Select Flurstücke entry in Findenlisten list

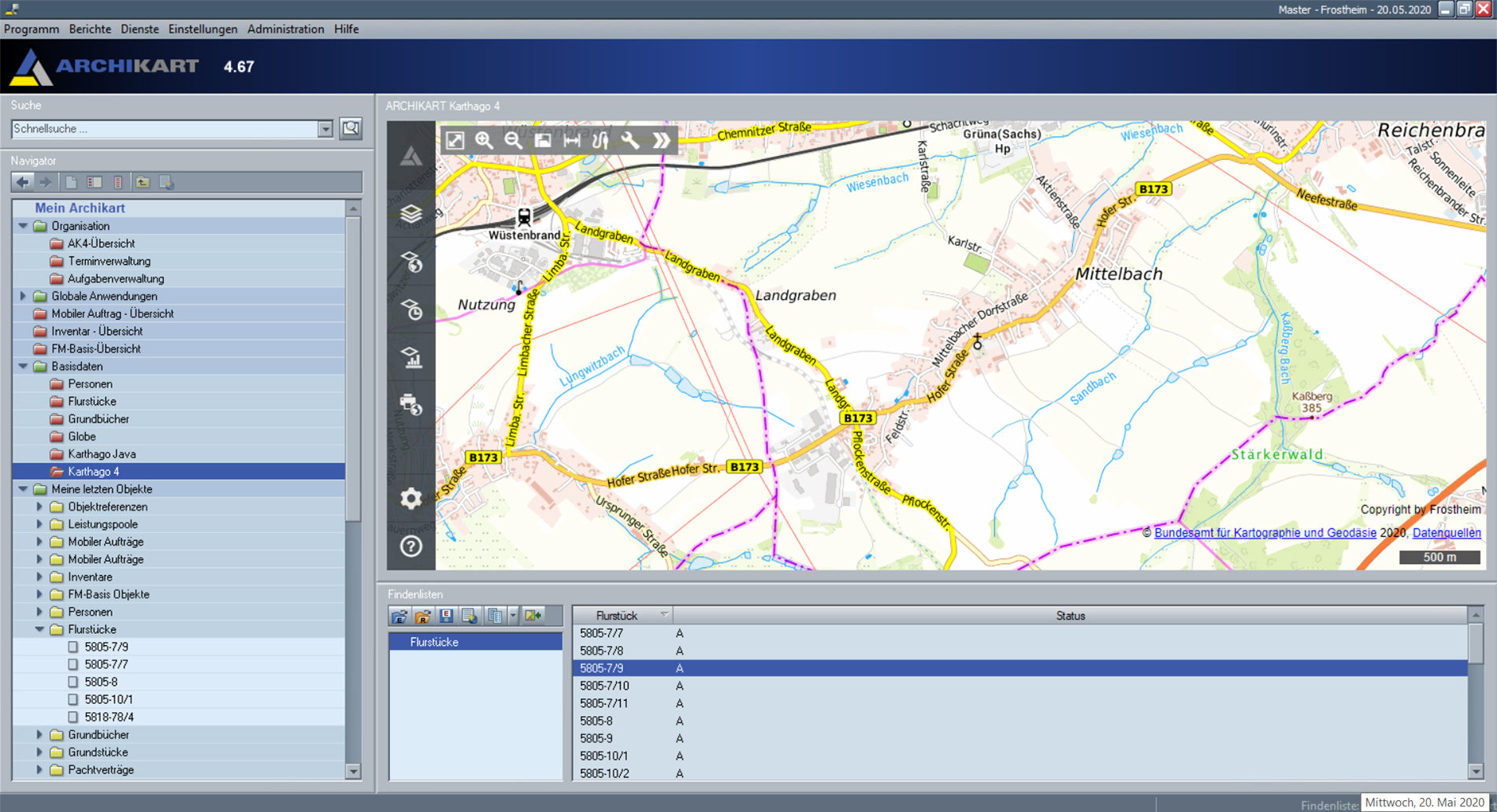[x=476, y=642]
